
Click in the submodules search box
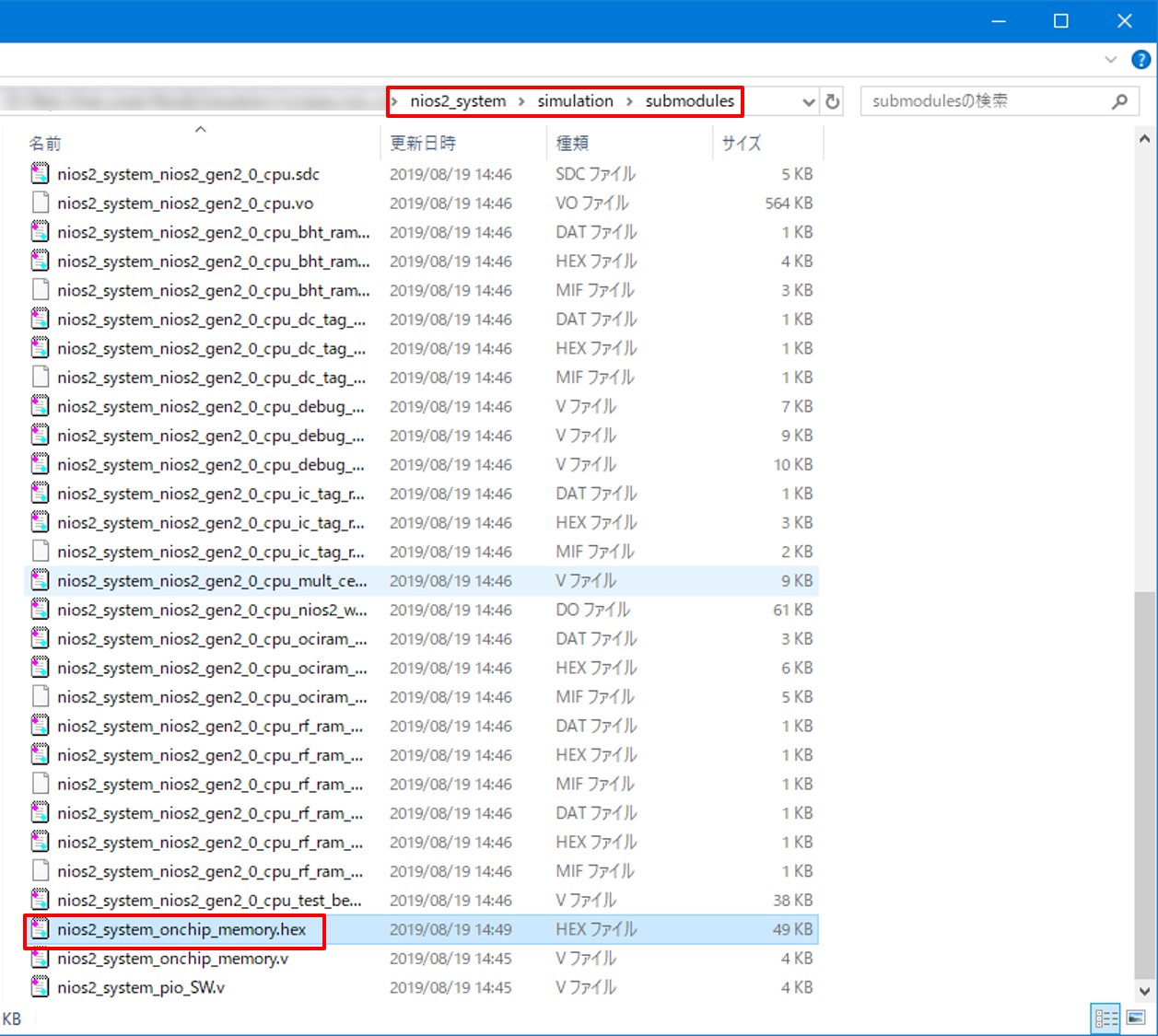[986, 101]
